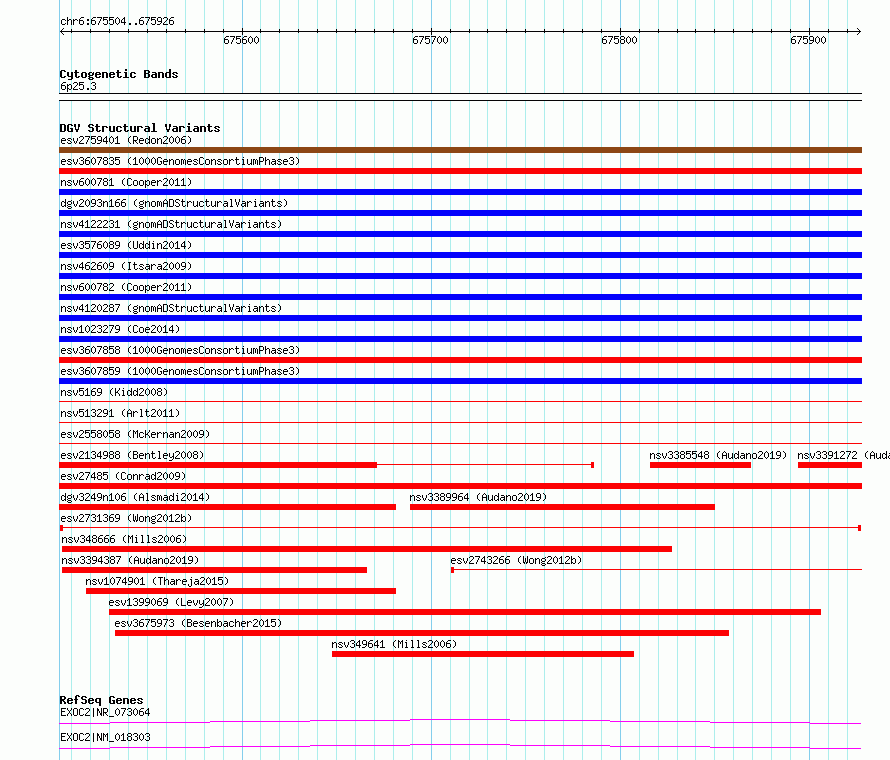Screen dimensions: 890x760
Task: Click the red bar under esv1399069
Action: point(465,612)
